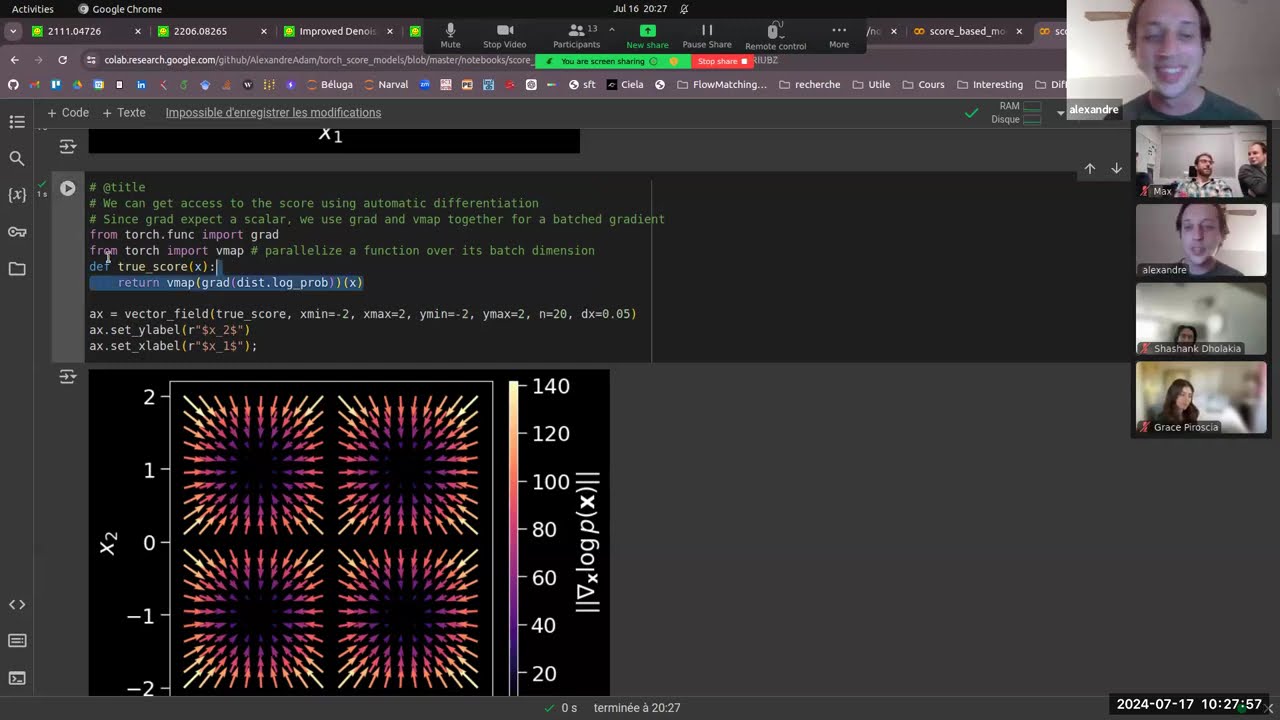This screenshot has height=720, width=1280.
Task: Place cursor on 'from torch.func import grad' line
Action: (x=184, y=235)
